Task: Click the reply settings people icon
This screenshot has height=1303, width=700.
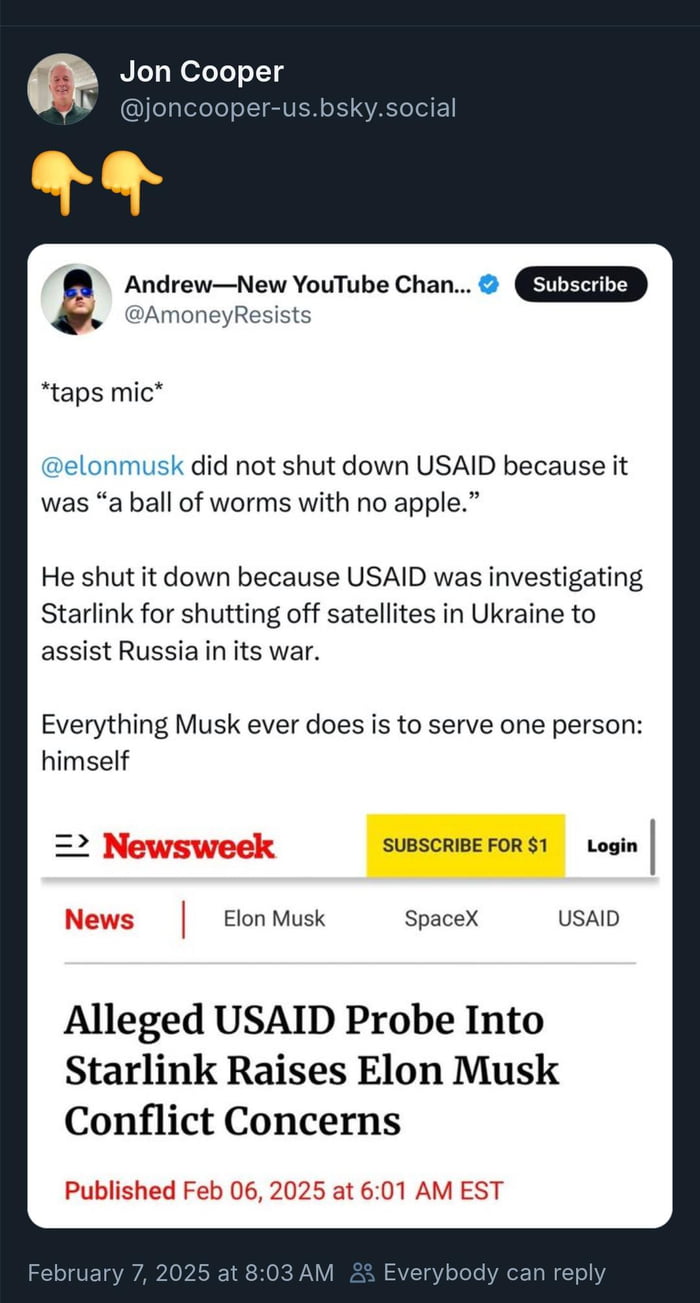Action: (x=362, y=1272)
